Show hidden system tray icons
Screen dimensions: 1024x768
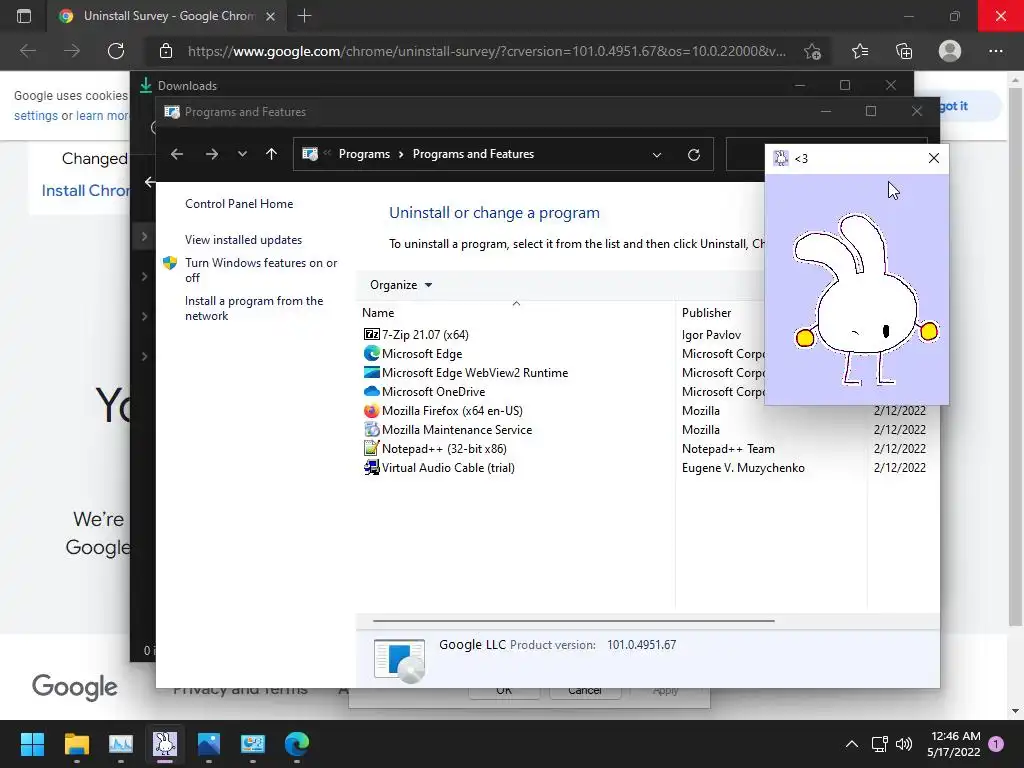coord(852,744)
